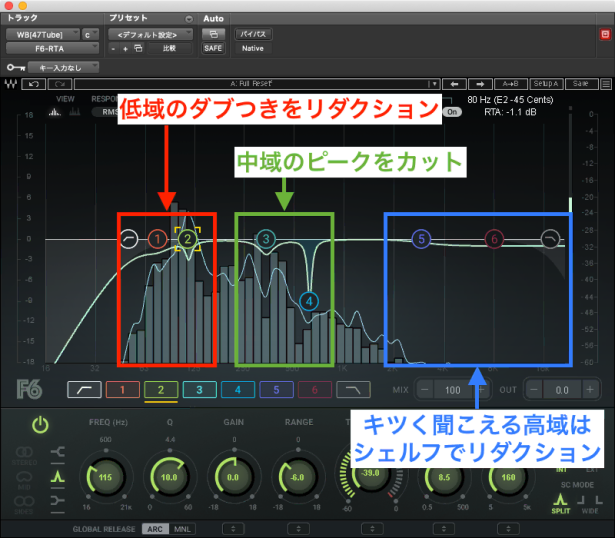615x538 pixels.
Task: Click the Waves logo icon
Action: (11, 84)
